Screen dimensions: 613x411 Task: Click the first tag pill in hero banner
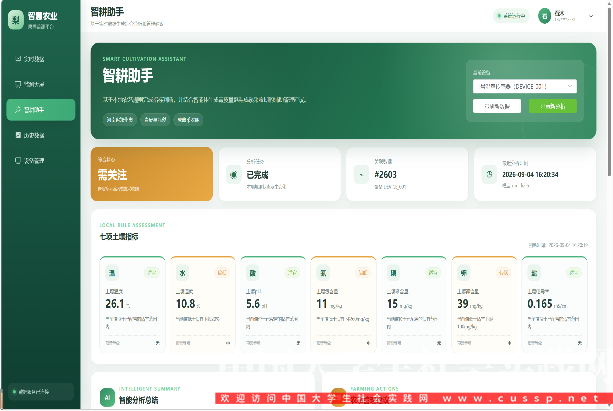pos(120,120)
